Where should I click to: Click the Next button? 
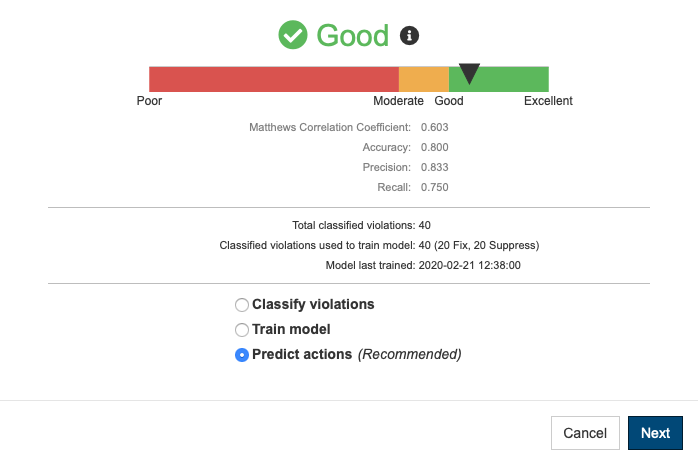(655, 433)
